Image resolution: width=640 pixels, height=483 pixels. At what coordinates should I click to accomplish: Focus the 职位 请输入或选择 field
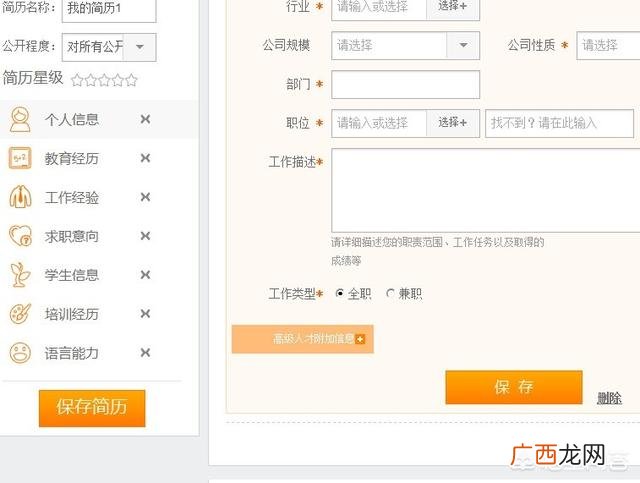coord(379,123)
